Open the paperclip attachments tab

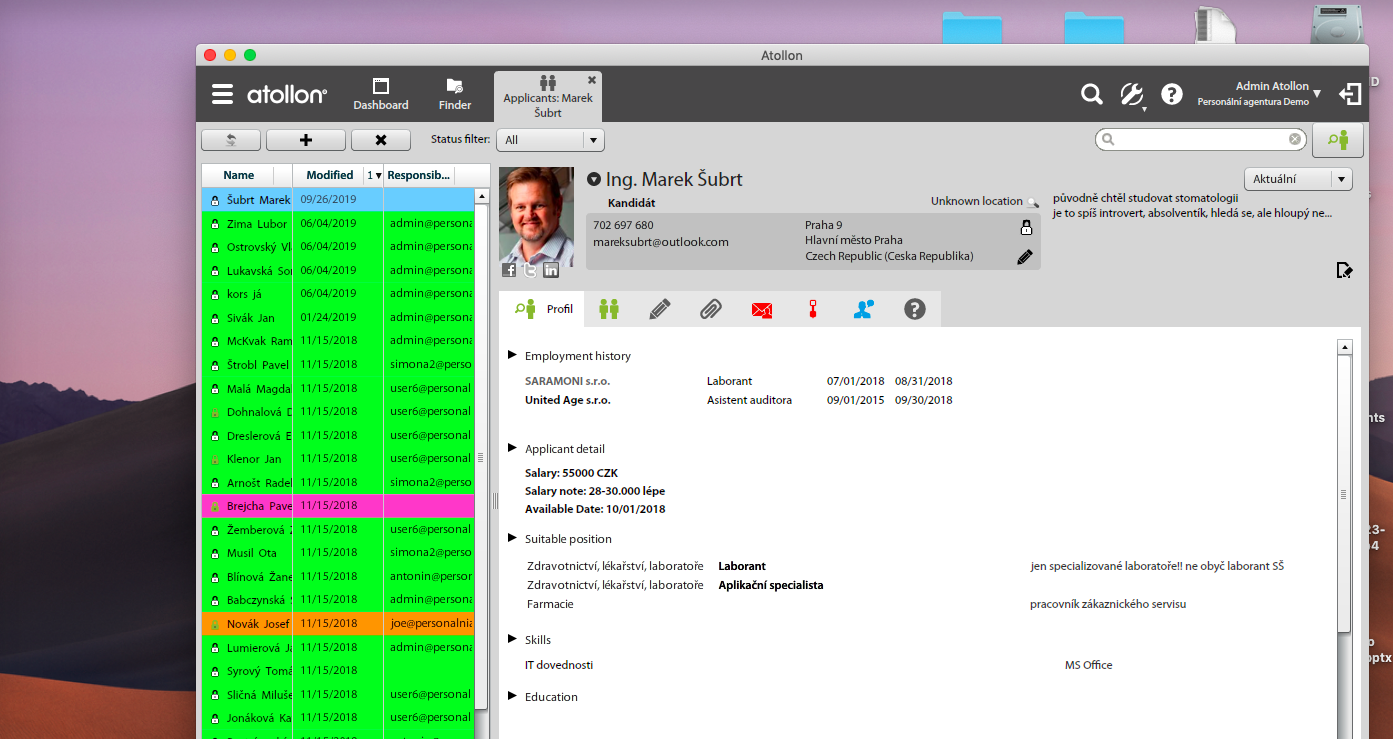click(710, 309)
